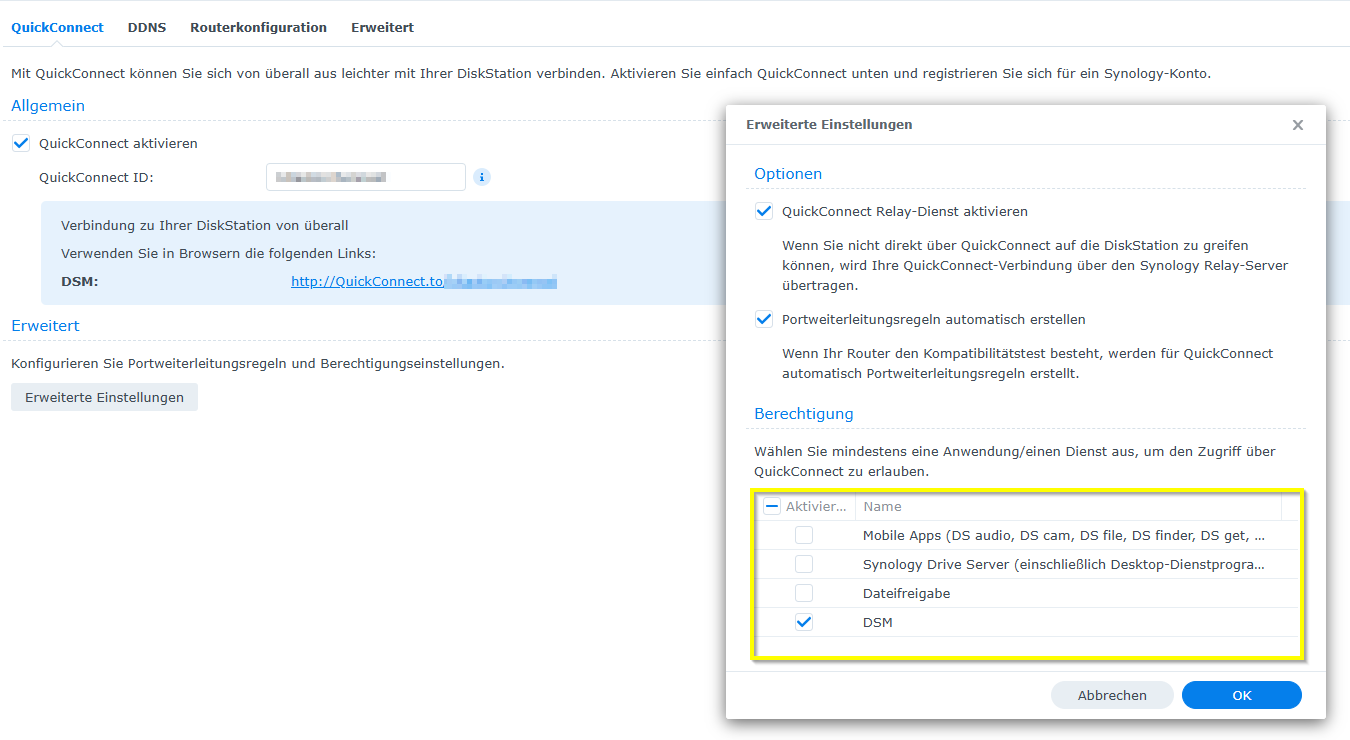Screen dimensions: 1350x740
Task: Enable the Dateifreigabe permission checkbox
Action: (803, 593)
